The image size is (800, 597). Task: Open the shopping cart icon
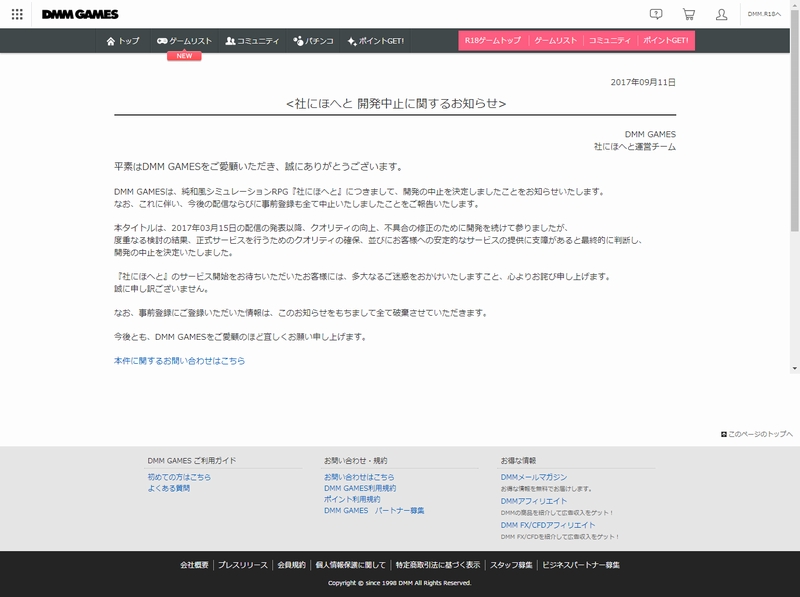tap(689, 14)
